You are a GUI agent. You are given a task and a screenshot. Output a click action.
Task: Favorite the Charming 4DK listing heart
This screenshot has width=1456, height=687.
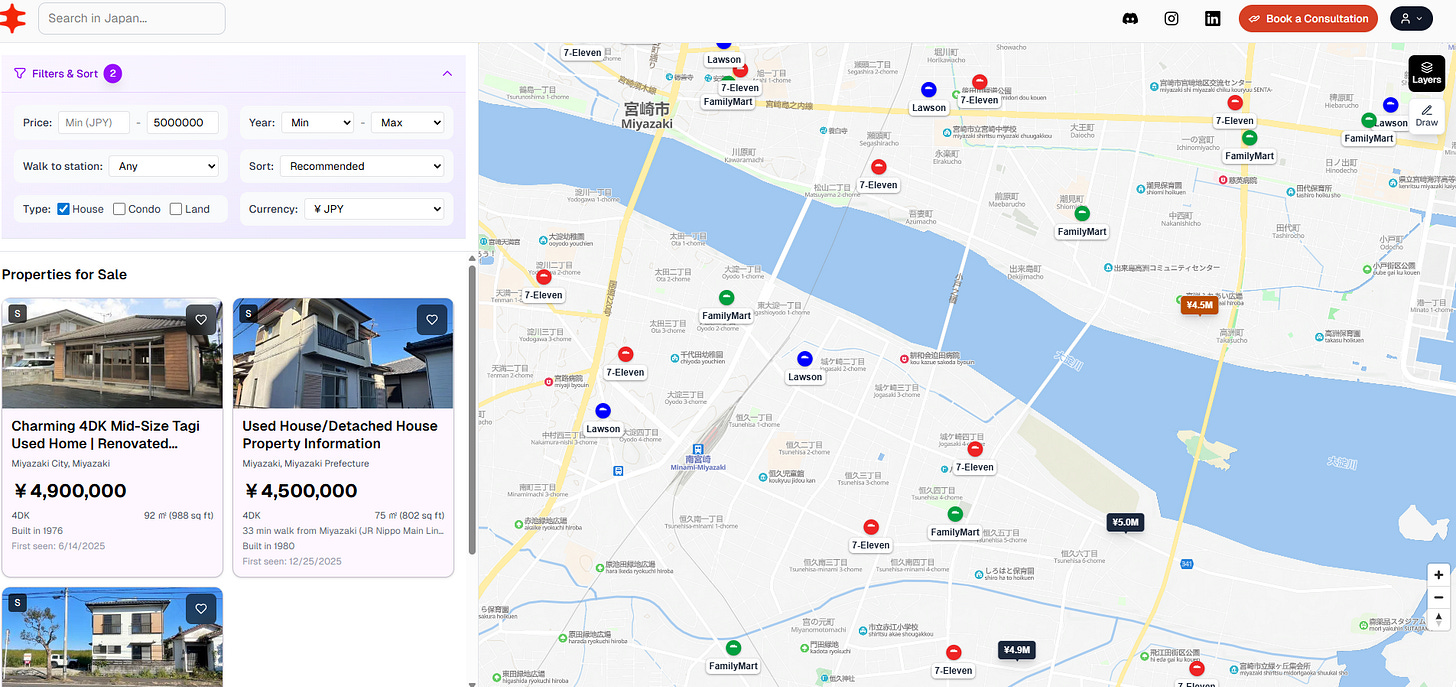(201, 320)
